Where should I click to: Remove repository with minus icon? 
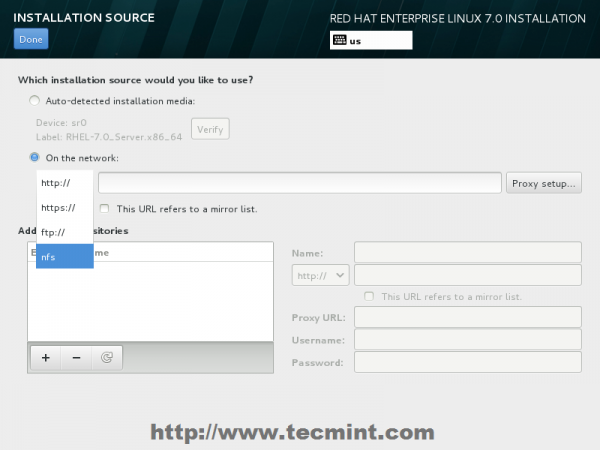click(x=76, y=358)
